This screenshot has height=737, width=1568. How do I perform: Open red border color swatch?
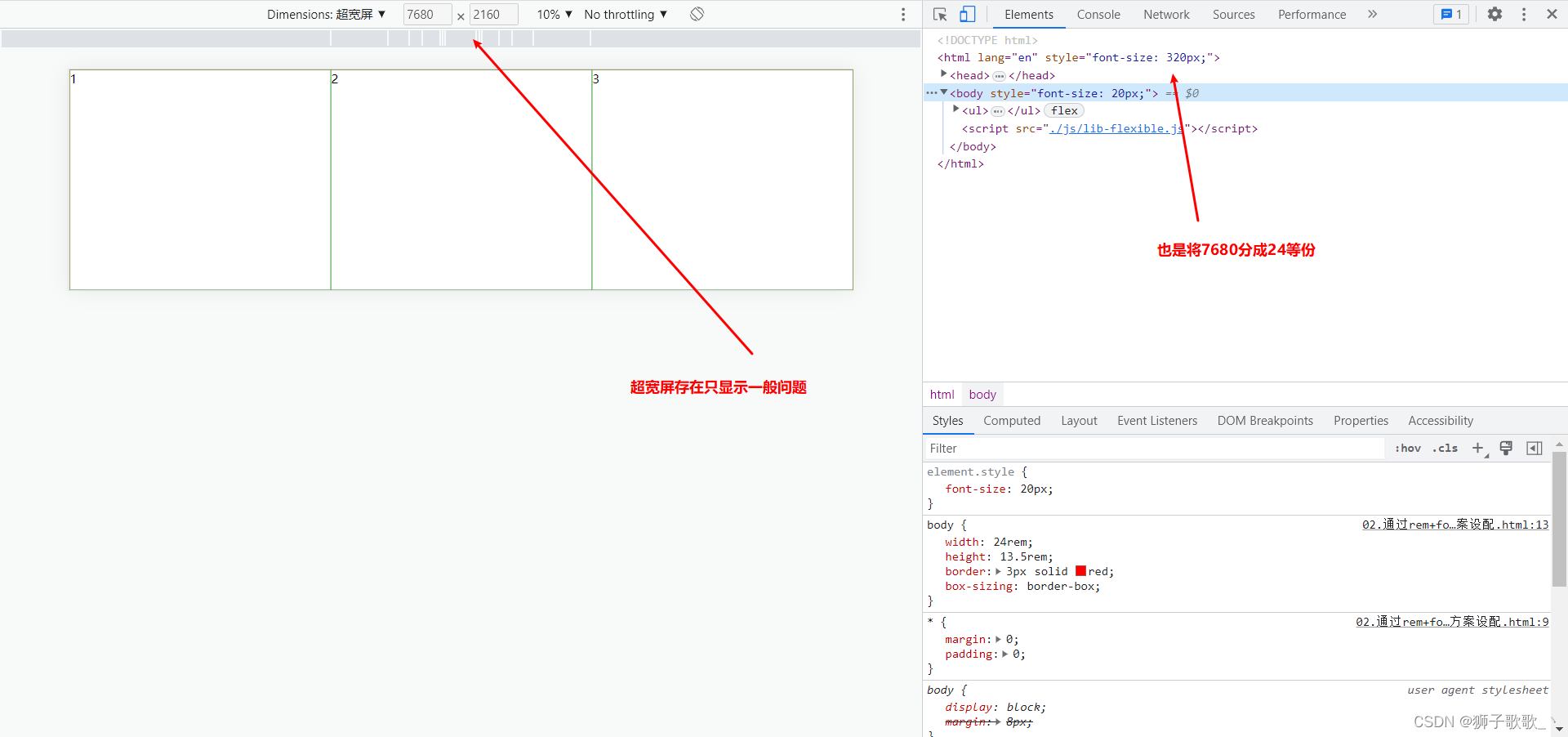1080,571
